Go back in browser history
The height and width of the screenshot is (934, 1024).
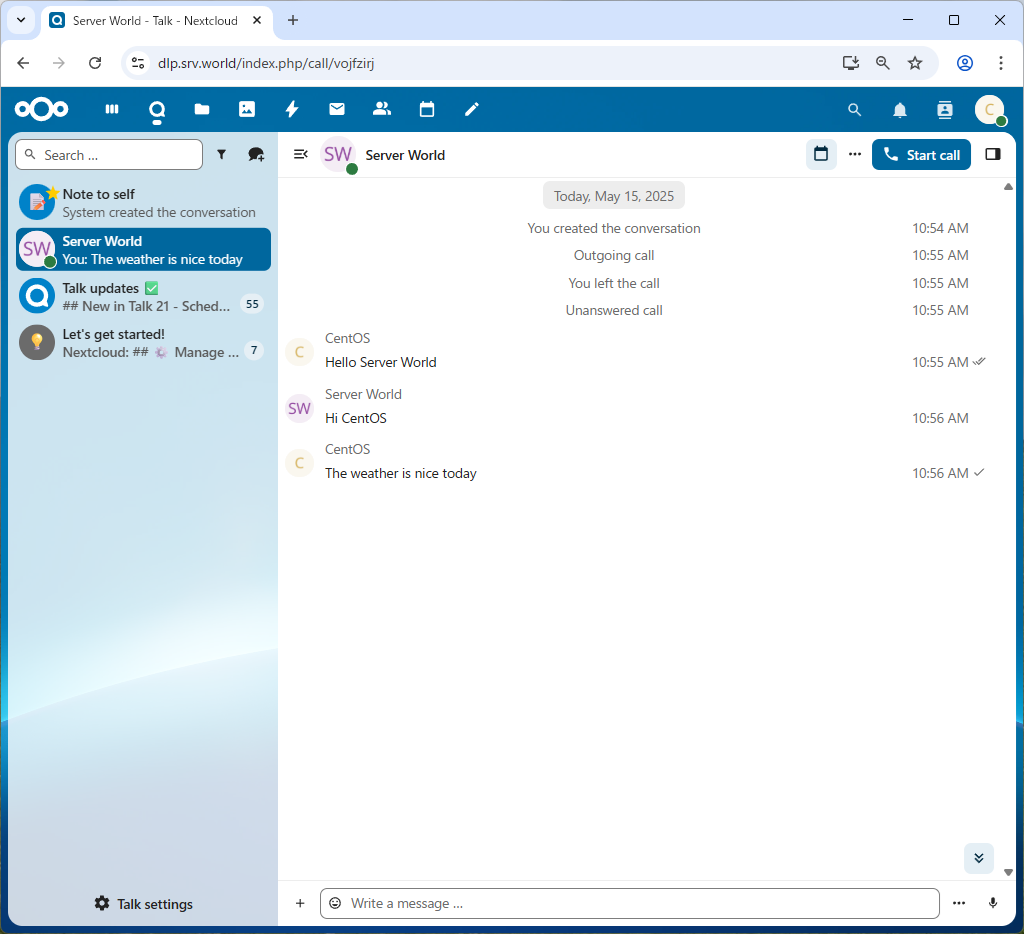coord(24,63)
